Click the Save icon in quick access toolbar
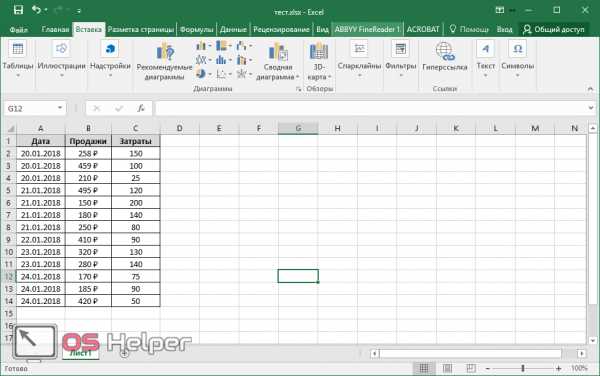 click(18, 10)
